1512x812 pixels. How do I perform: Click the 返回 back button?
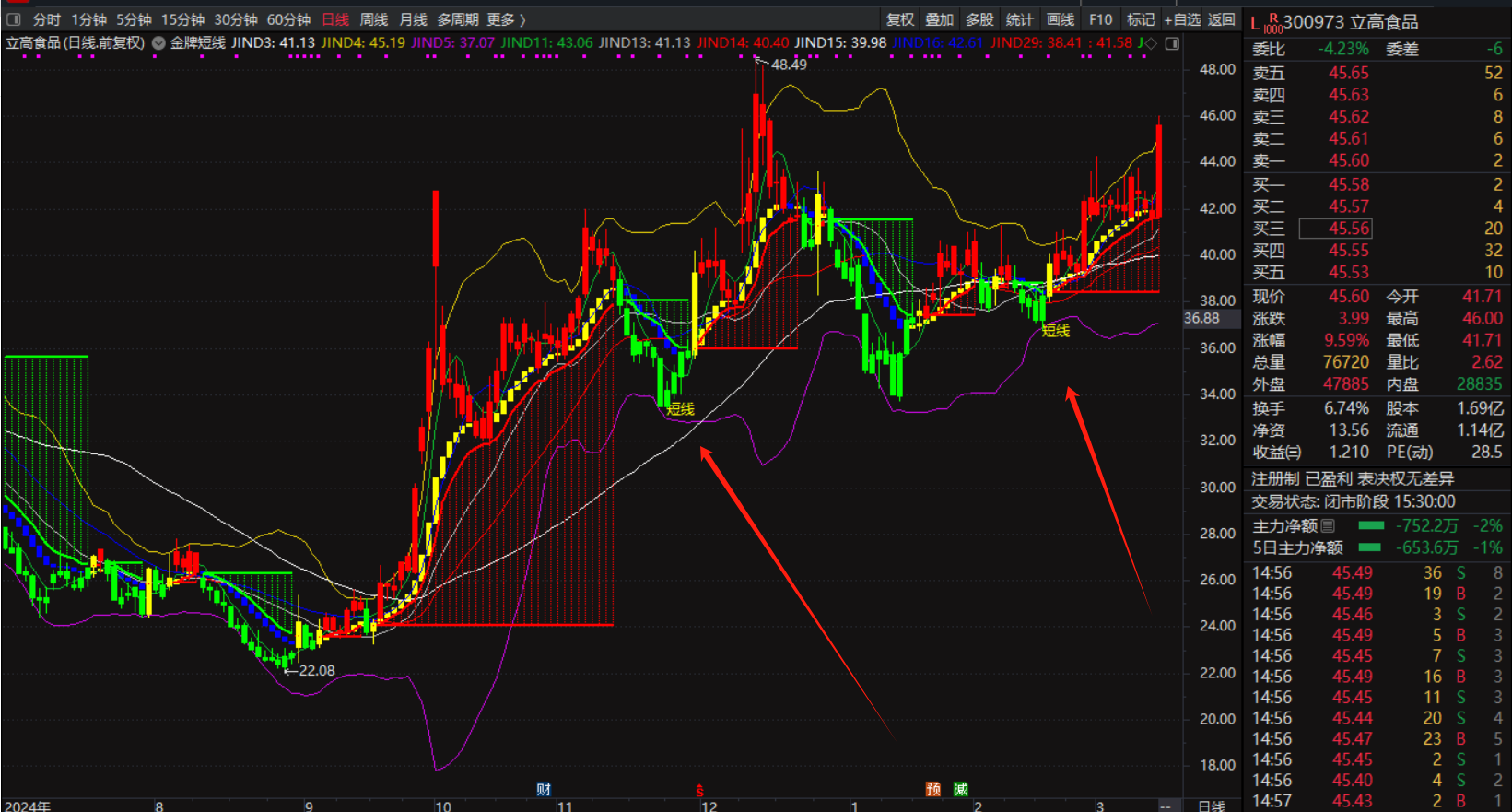[x=1221, y=19]
